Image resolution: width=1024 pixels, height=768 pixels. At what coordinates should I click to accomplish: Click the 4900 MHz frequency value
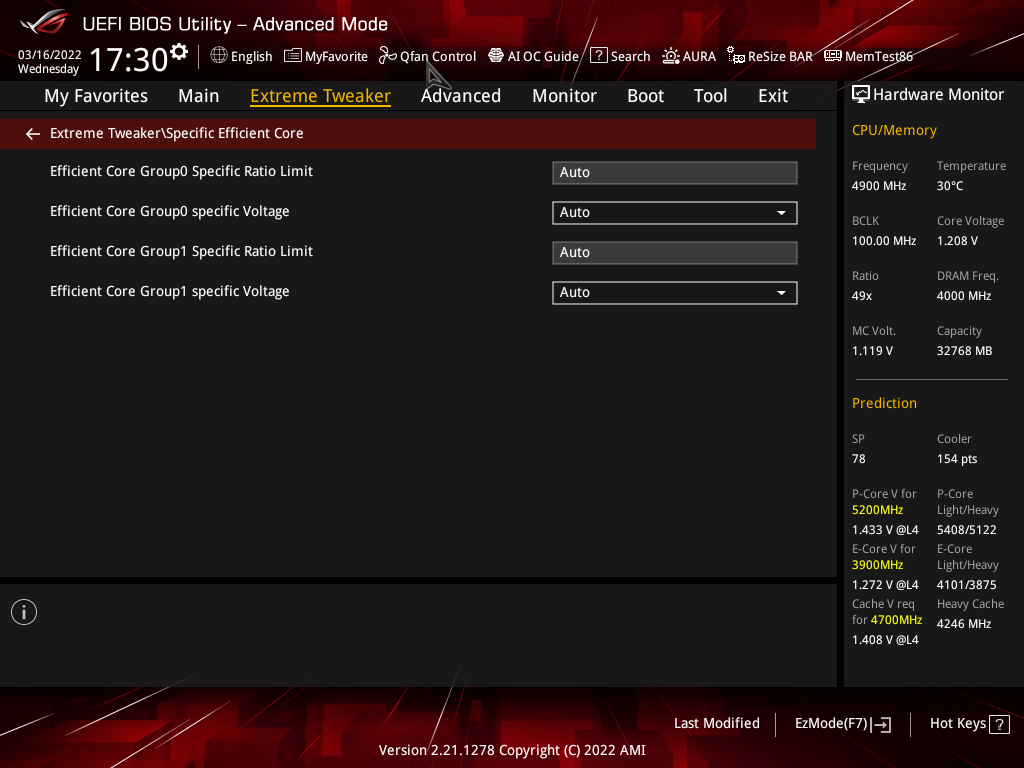point(878,186)
